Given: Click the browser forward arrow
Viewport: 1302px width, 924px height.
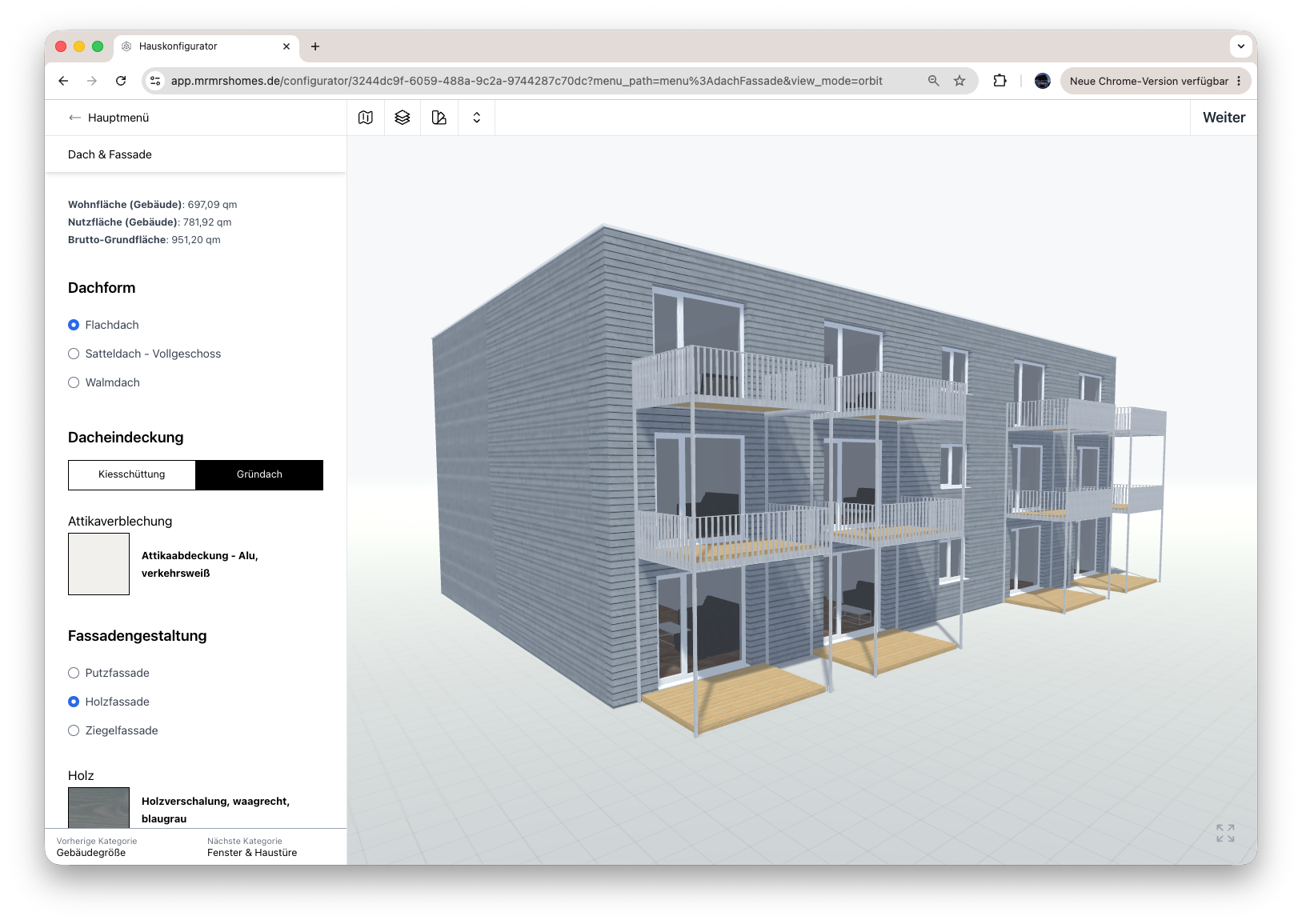Looking at the screenshot, I should 92,81.
